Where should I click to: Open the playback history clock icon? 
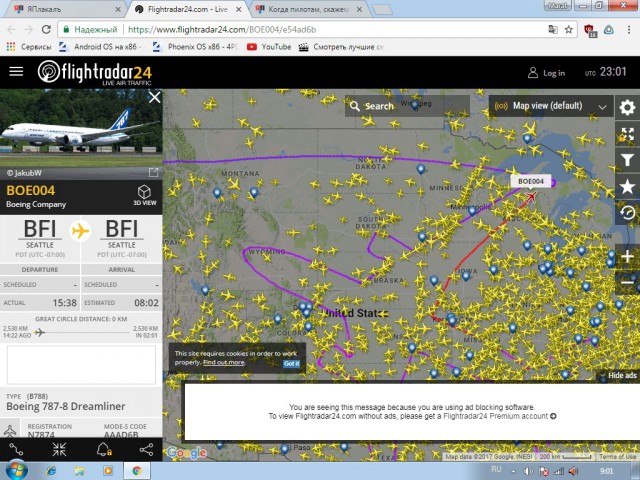click(x=627, y=213)
